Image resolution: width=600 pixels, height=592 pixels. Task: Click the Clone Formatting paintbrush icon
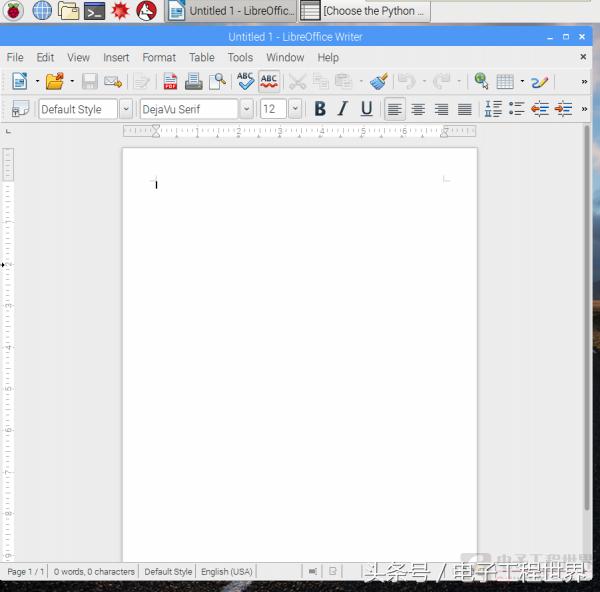(x=378, y=82)
